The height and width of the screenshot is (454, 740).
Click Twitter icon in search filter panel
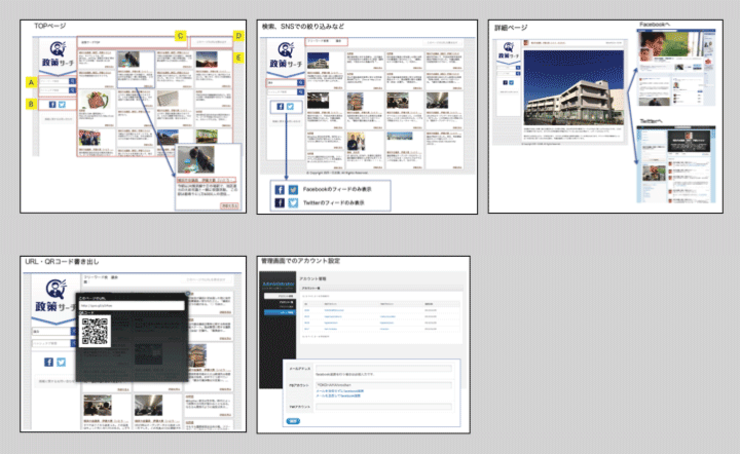click(291, 105)
